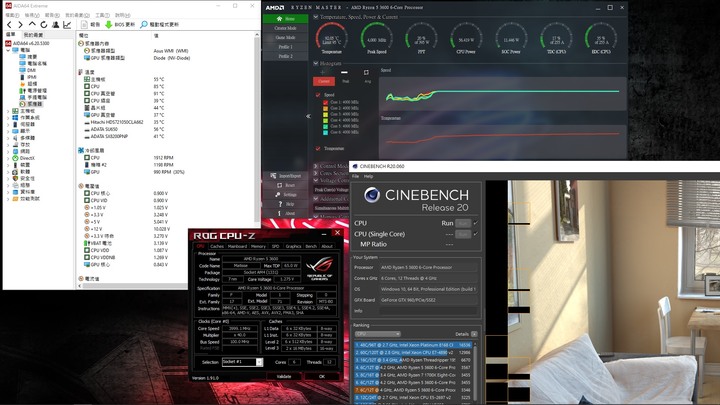Click AIDA64 report page icon
Viewport: 720px width, 405px height.
(84, 24)
